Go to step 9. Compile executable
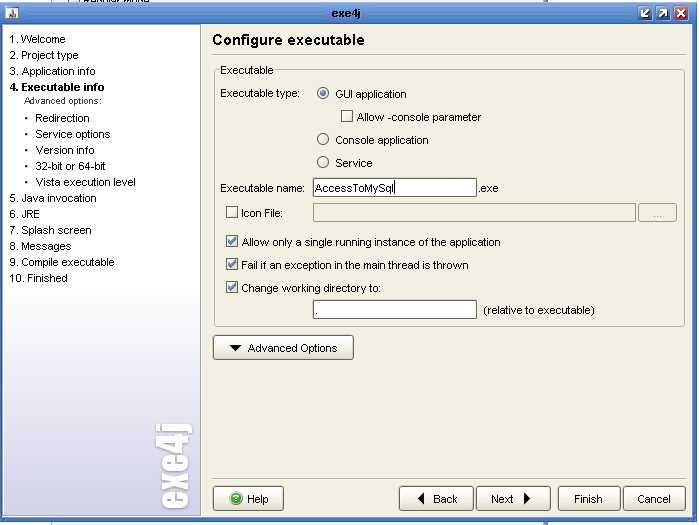The height and width of the screenshot is (525, 699). [62, 262]
